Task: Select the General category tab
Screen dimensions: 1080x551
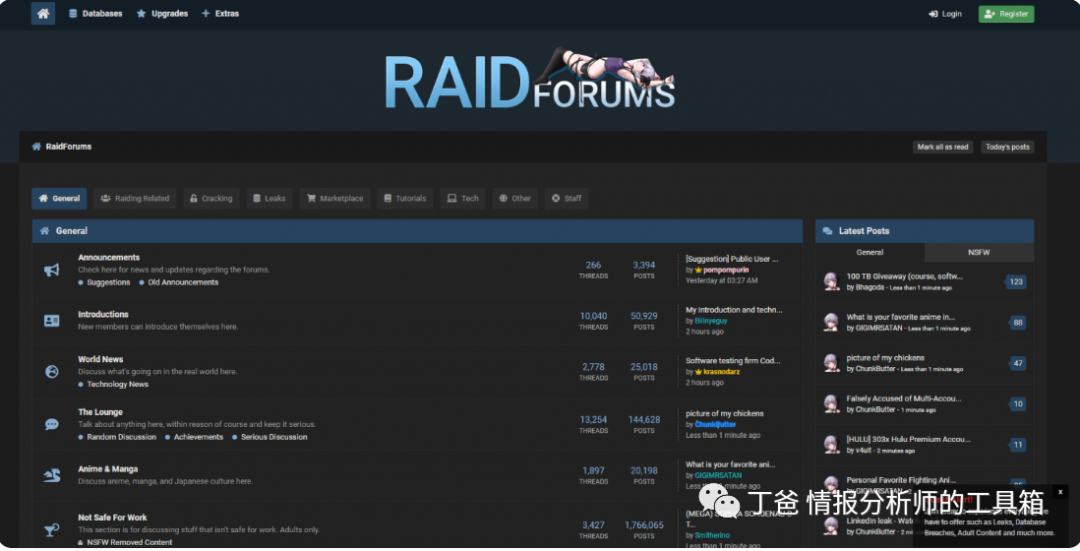Action: (x=59, y=198)
